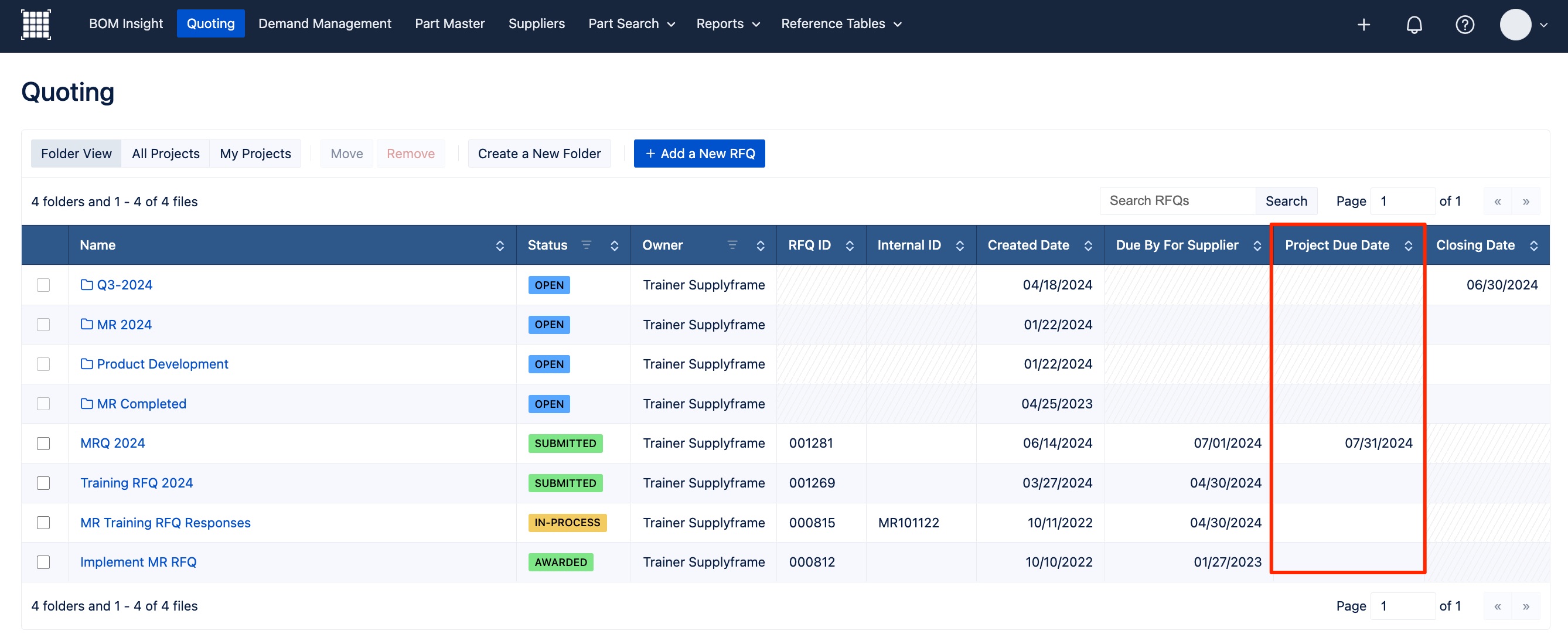Viewport: 1568px width, 634px height.
Task: Sort by Internal ID column arrows
Action: (960, 245)
